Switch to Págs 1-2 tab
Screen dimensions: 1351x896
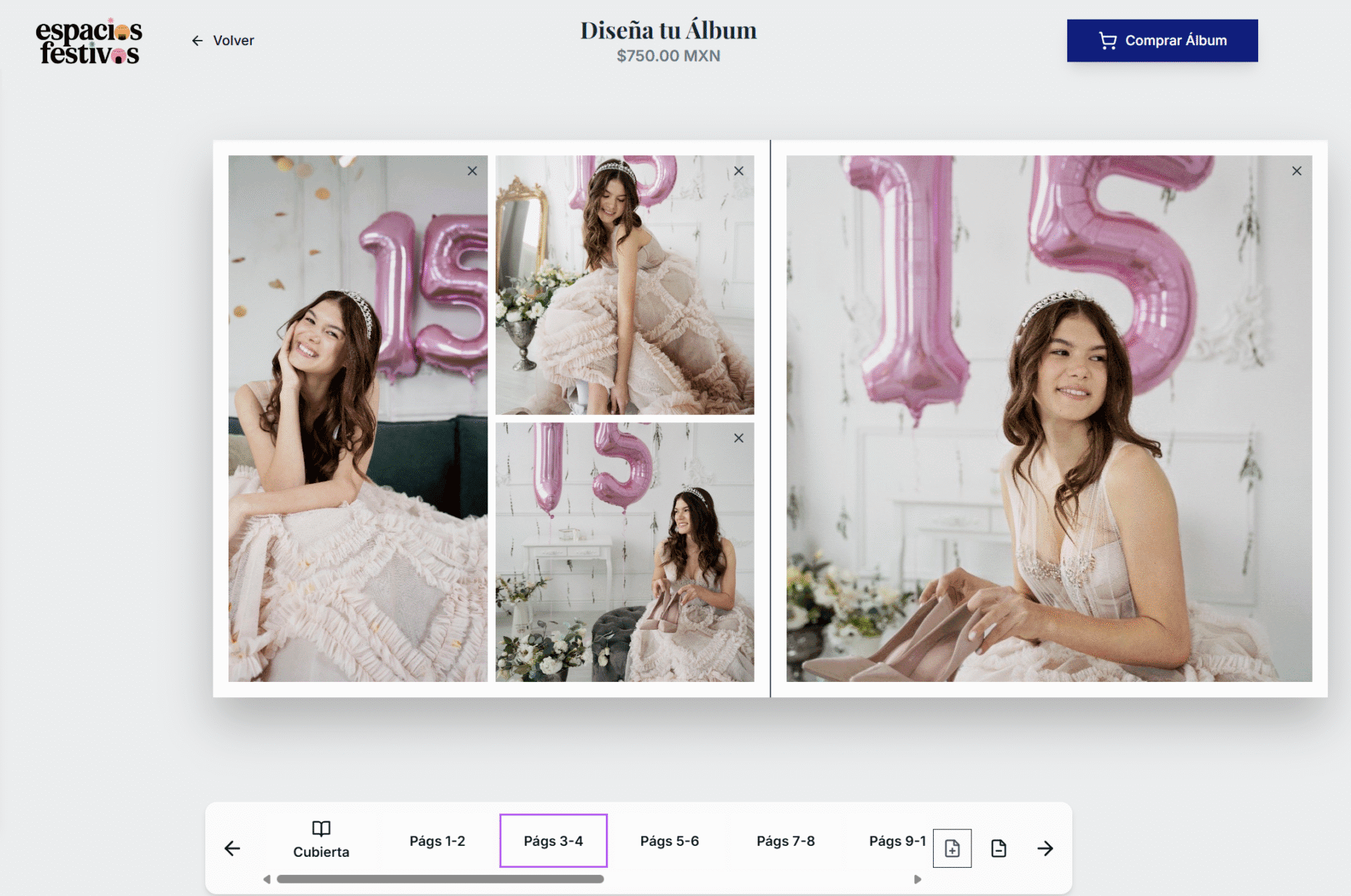(x=437, y=841)
